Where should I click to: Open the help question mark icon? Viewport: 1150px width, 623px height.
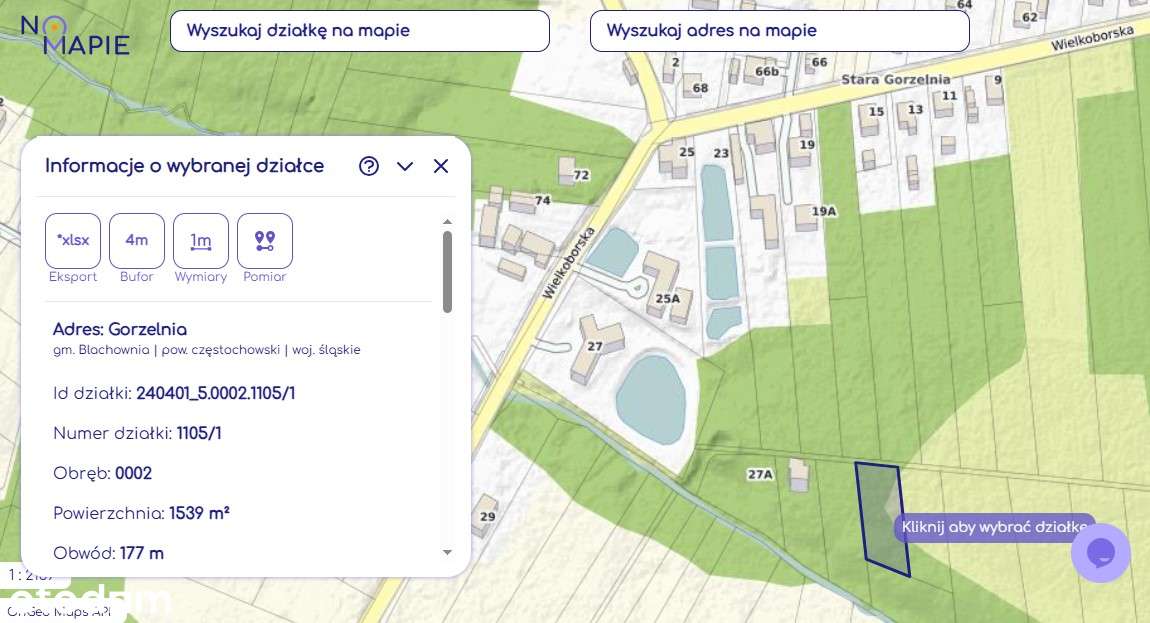[x=369, y=166]
